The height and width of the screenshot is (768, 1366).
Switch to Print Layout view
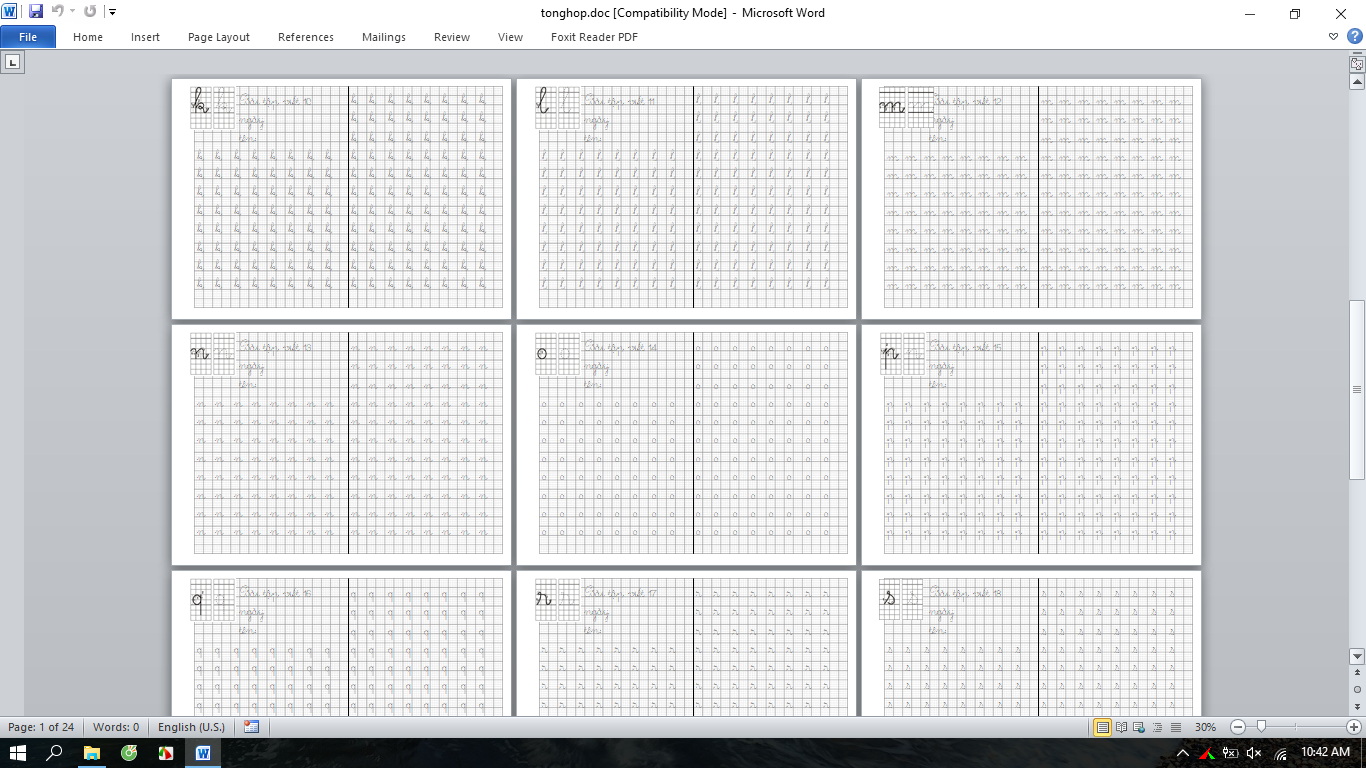pos(1103,727)
